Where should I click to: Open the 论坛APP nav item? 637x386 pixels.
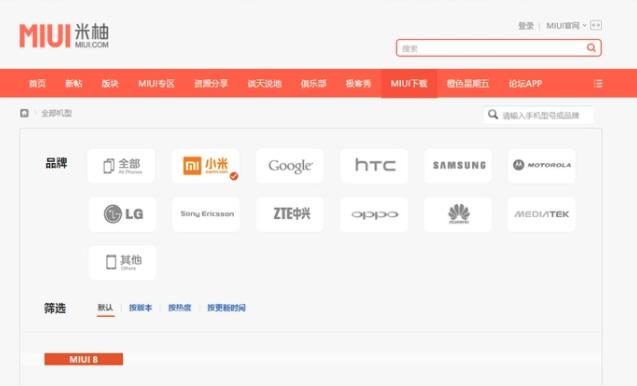(x=525, y=83)
